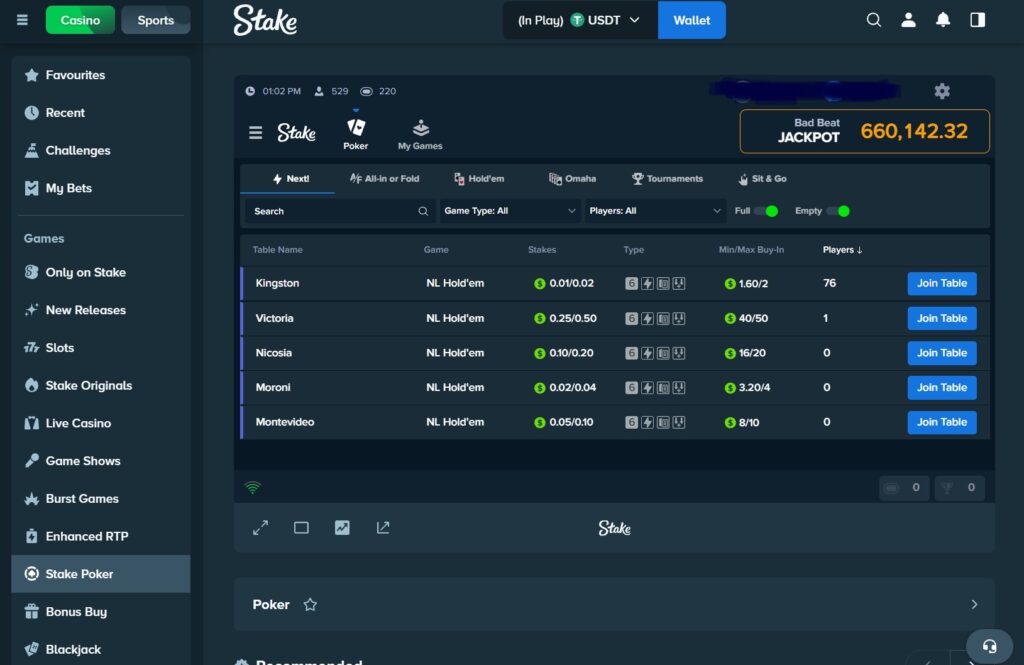Screen dimensions: 1024x665
Task: Open the site-wide search magnifier
Action: (x=873, y=19)
